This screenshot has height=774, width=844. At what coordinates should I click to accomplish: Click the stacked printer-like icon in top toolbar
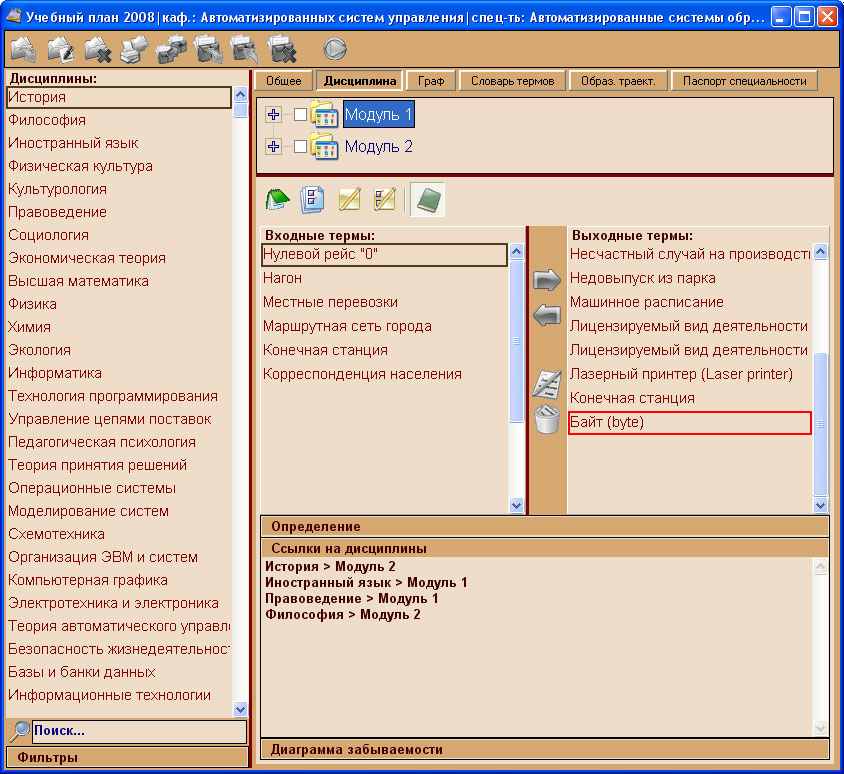pyautogui.click(x=134, y=49)
